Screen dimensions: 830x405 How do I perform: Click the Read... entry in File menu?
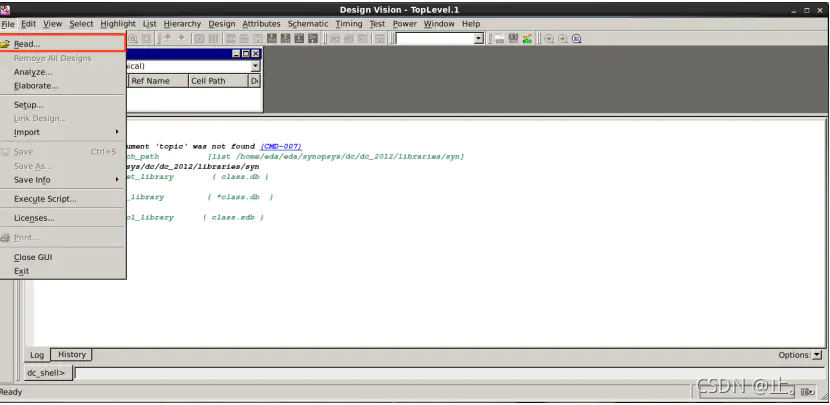(62, 44)
